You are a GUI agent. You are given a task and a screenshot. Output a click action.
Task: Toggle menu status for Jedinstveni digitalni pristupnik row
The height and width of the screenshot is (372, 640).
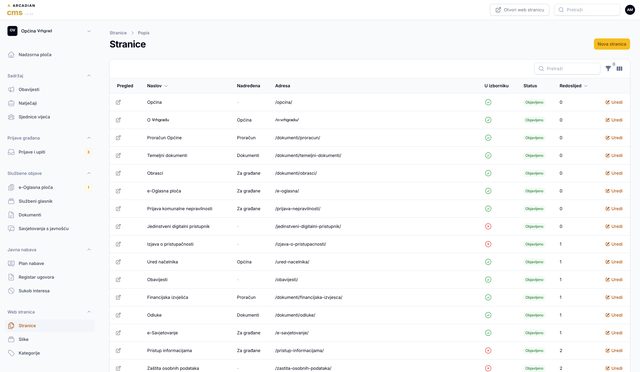point(488,227)
